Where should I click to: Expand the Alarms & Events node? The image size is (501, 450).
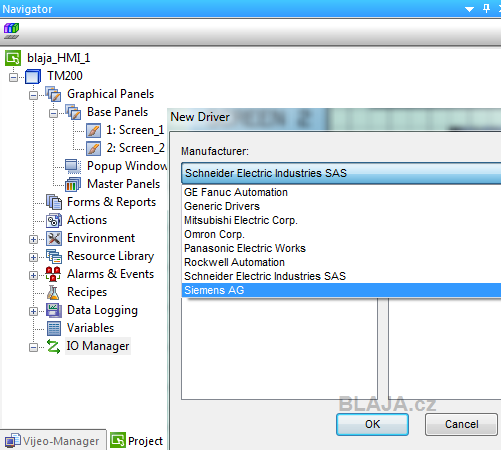(33, 276)
